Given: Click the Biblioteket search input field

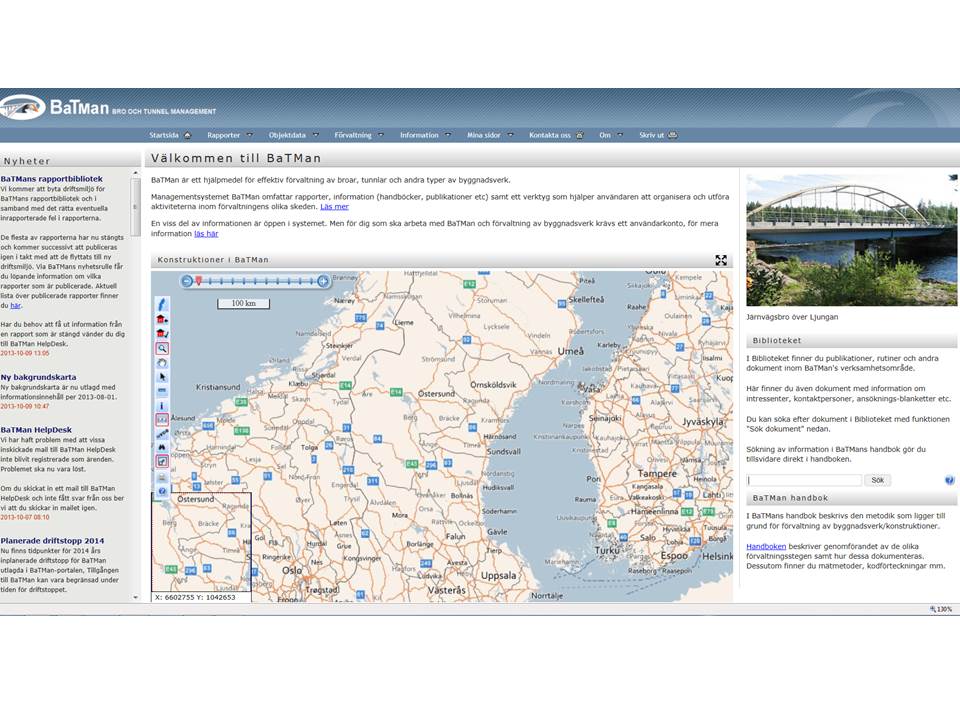Looking at the screenshot, I should click(x=804, y=480).
